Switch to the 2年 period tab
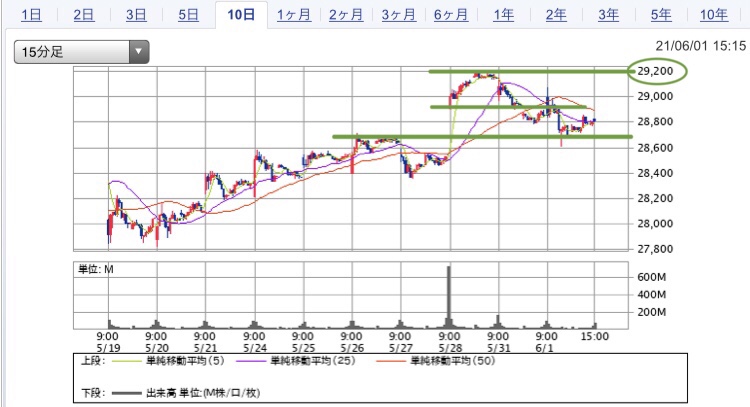Image resolution: width=750 pixels, height=407 pixels. pos(556,15)
